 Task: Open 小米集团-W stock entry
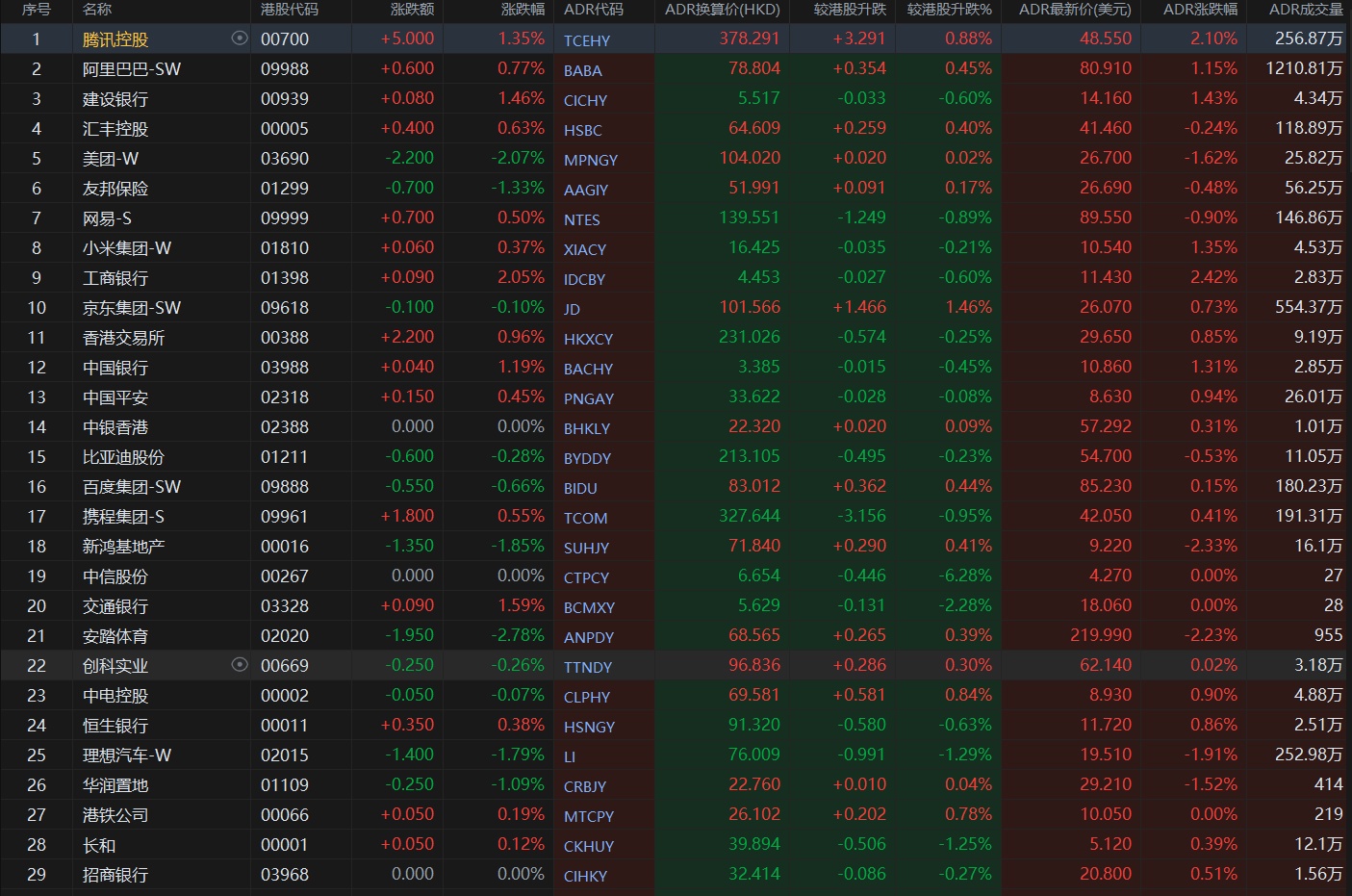[127, 248]
